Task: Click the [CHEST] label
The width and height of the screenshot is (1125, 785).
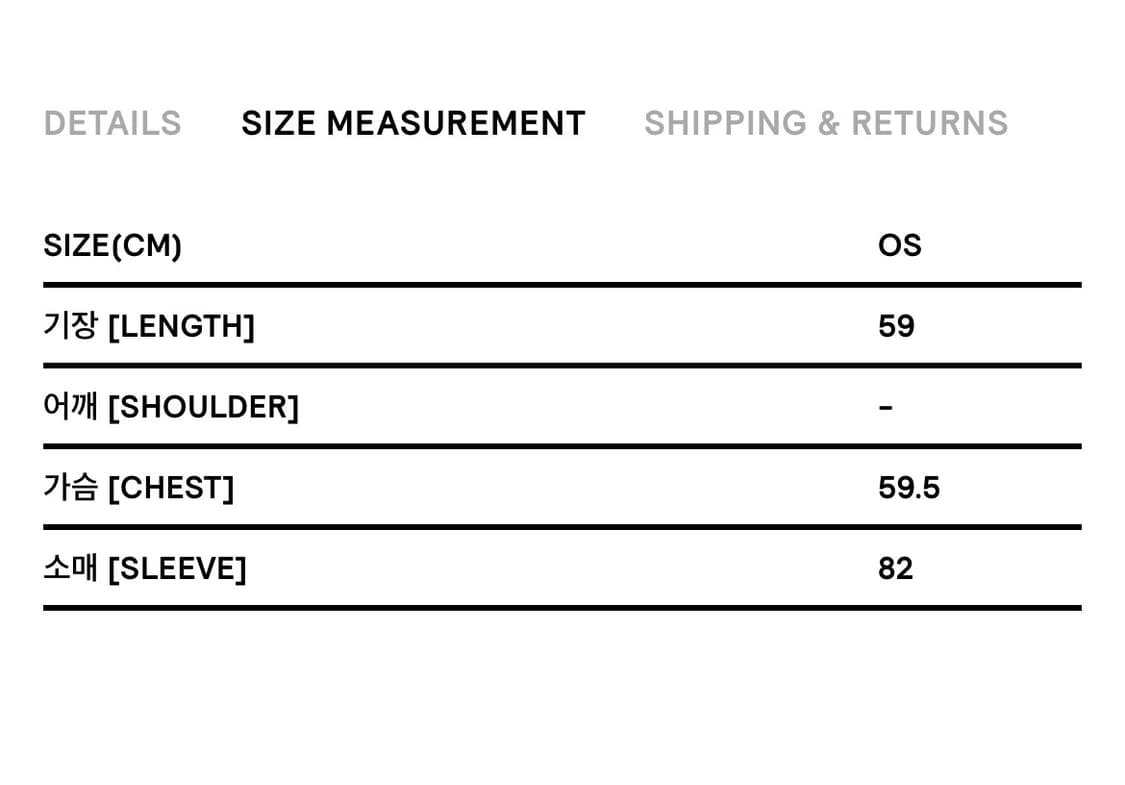Action: pyautogui.click(x=170, y=488)
